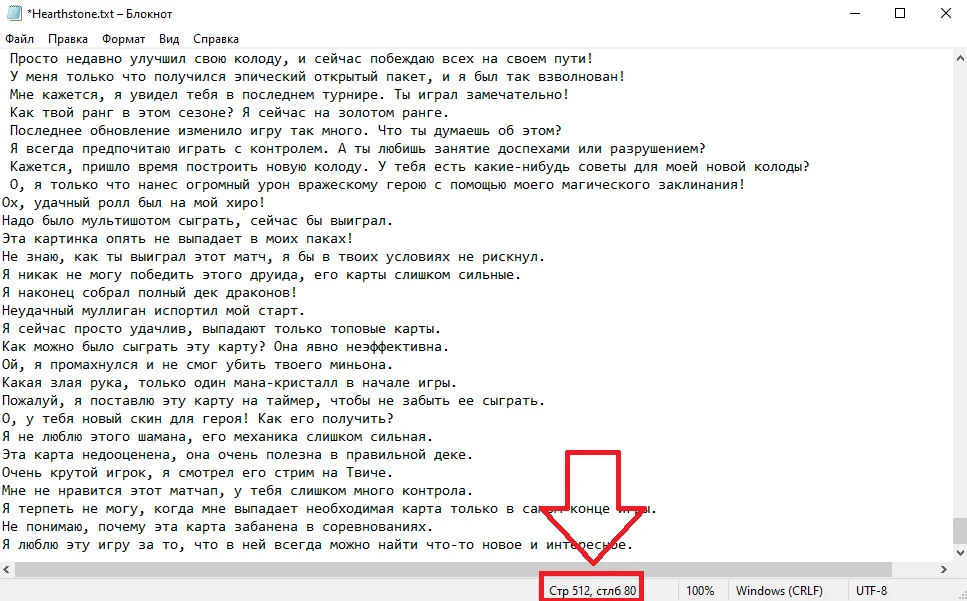Click line 'Я никак не могу победить'
Screen dimensions: 967x601
tap(261, 275)
